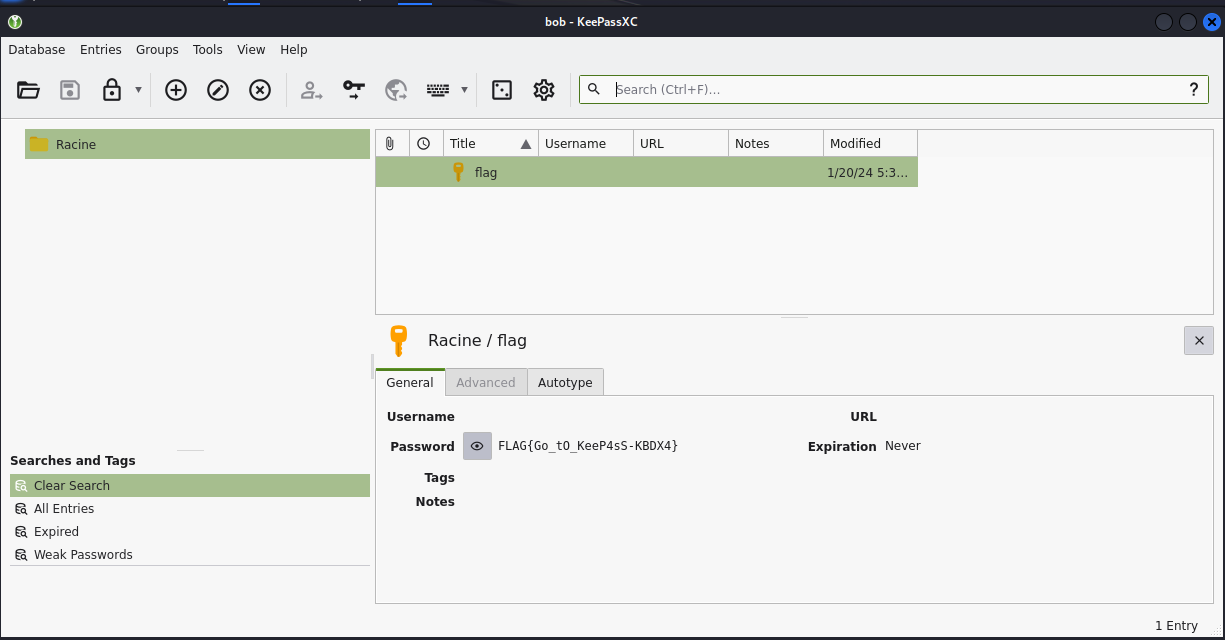Click the Racine / flag preview title
This screenshot has height=640, width=1225.
pyautogui.click(x=477, y=340)
